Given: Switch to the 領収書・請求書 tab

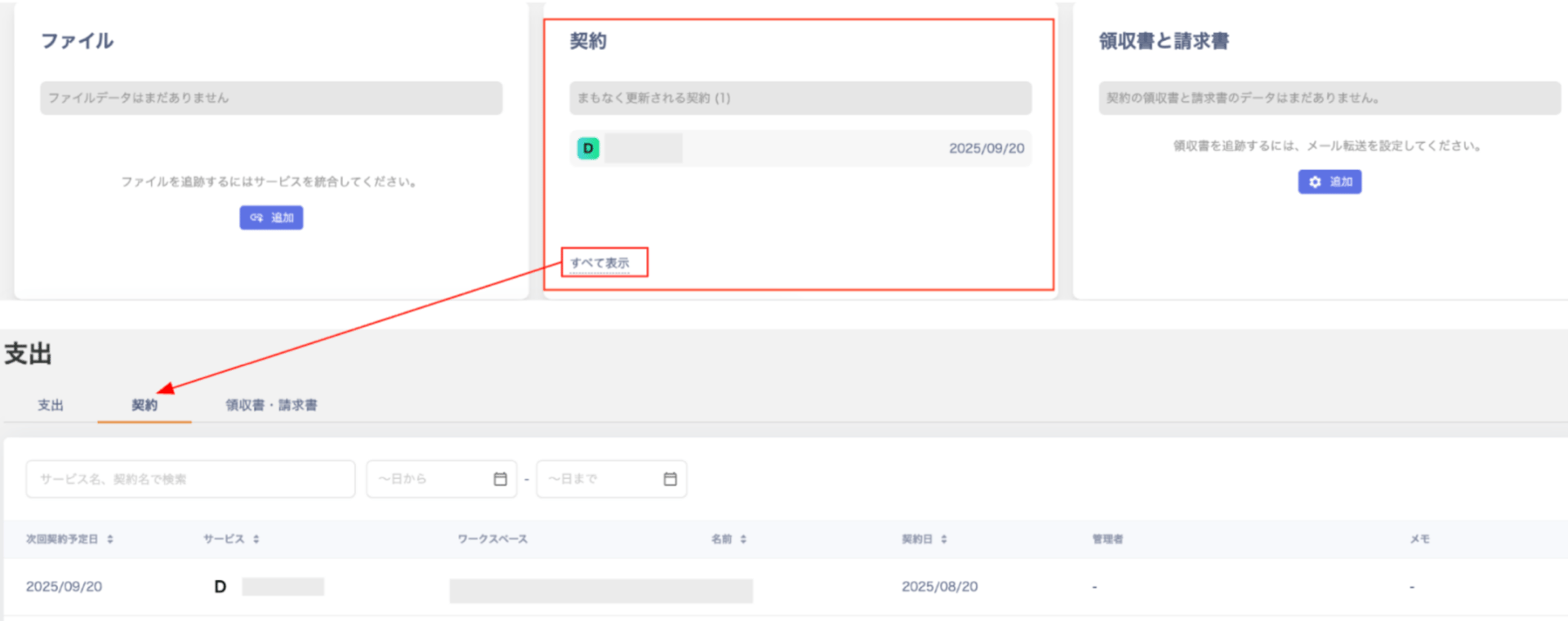Looking at the screenshot, I should [x=271, y=404].
